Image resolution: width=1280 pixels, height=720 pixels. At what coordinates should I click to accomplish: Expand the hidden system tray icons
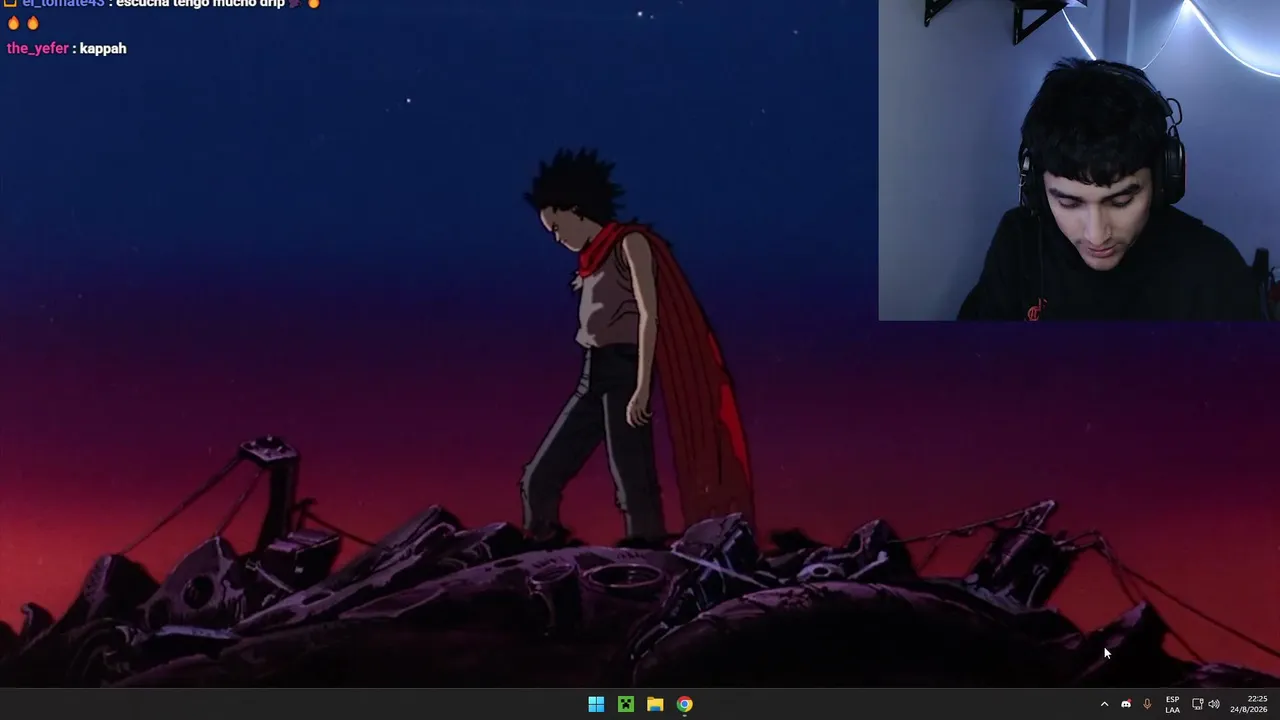[x=1104, y=704]
